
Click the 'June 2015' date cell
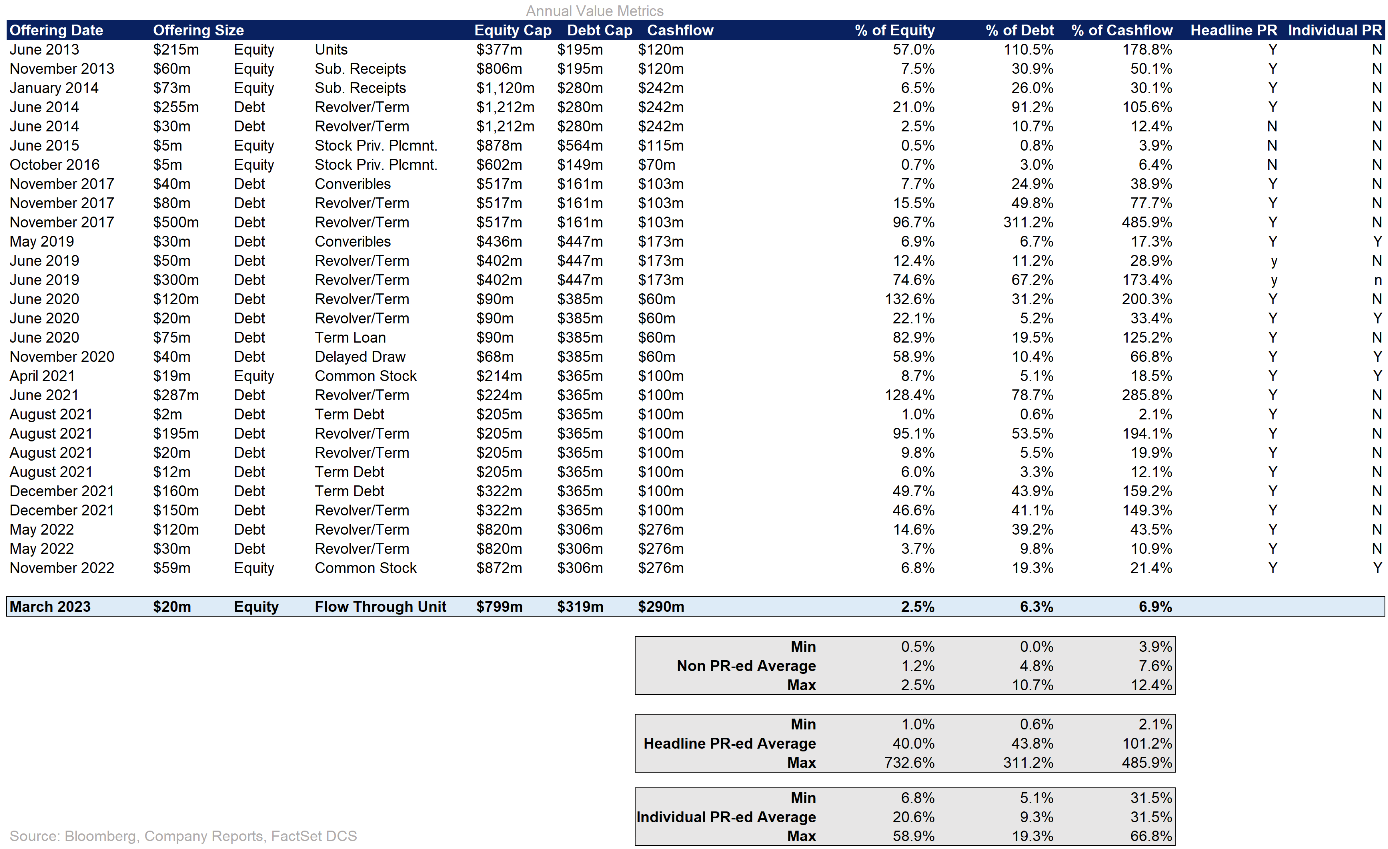click(x=44, y=145)
